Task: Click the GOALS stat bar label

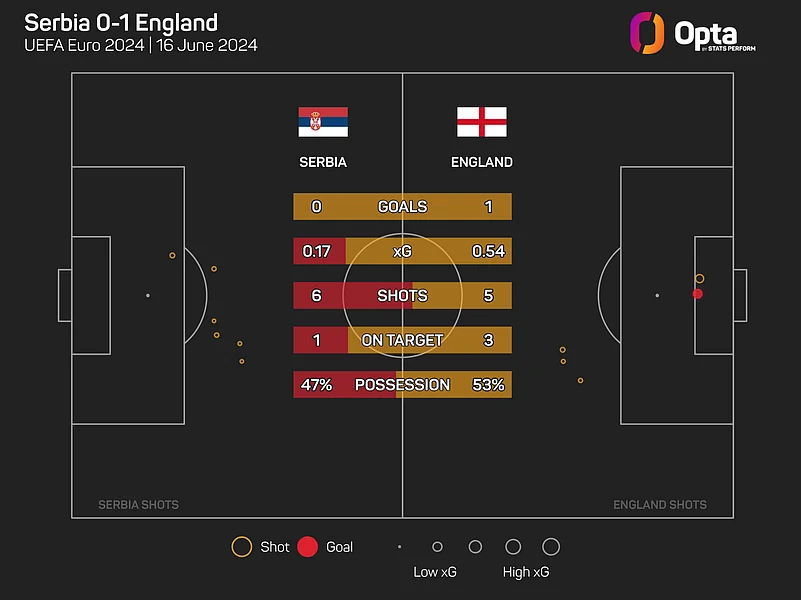Action: pos(402,207)
